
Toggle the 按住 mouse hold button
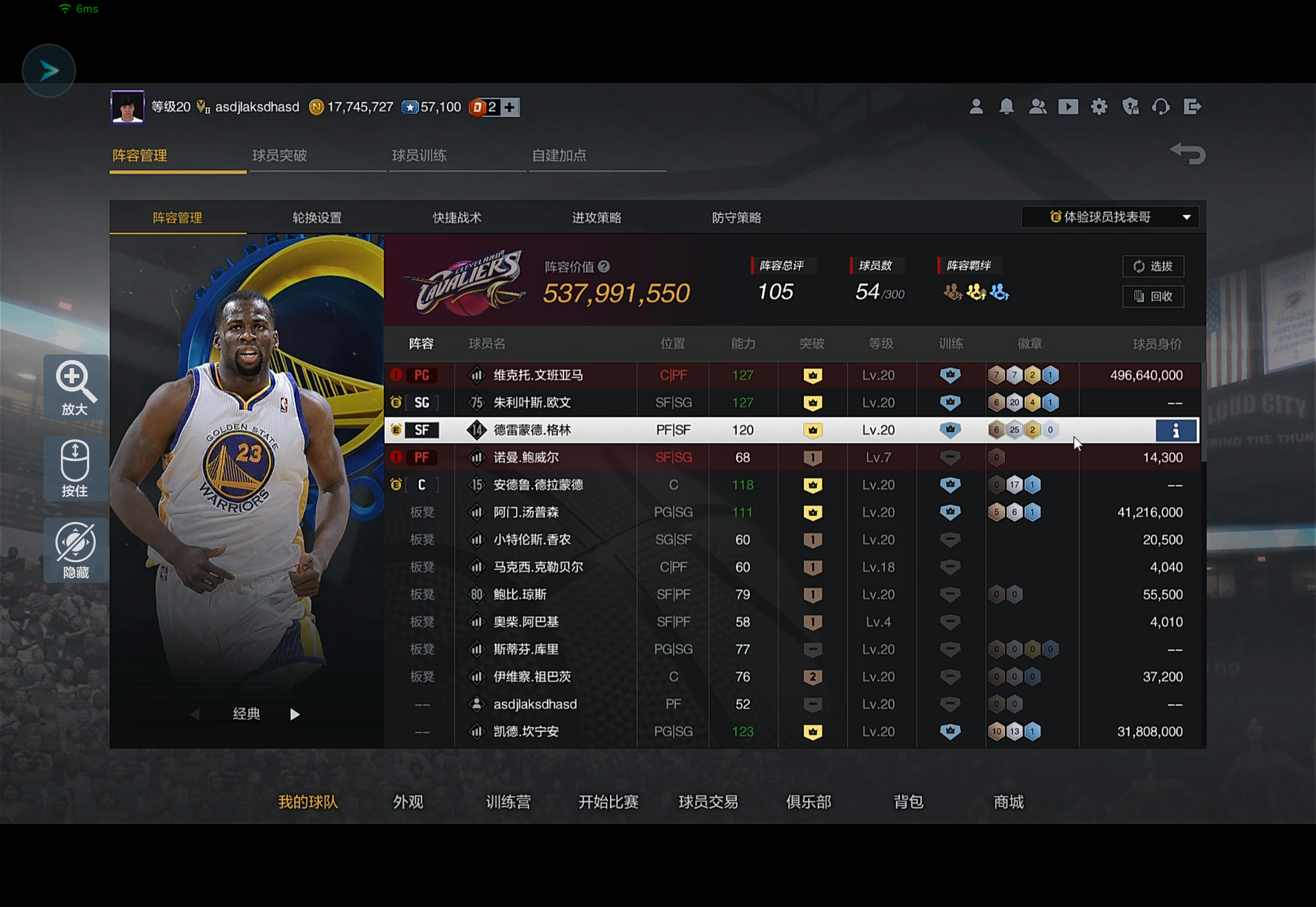[76, 469]
